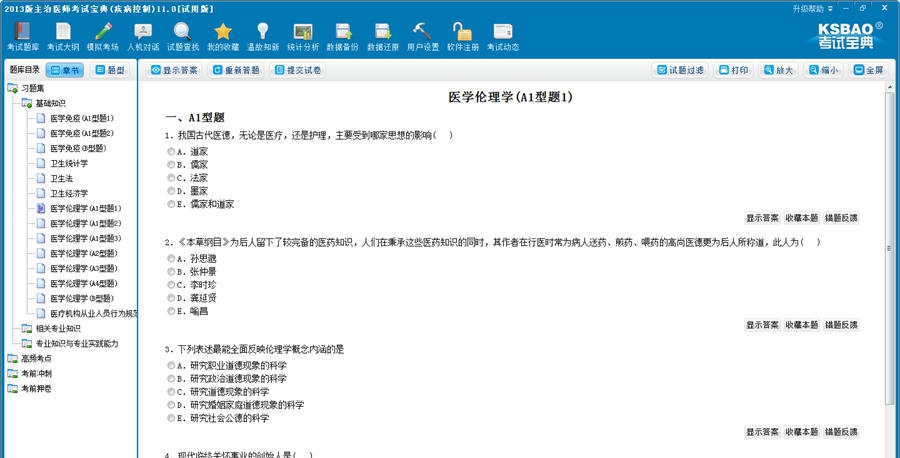Open the 人机对话 dialogue icon

[x=143, y=37]
